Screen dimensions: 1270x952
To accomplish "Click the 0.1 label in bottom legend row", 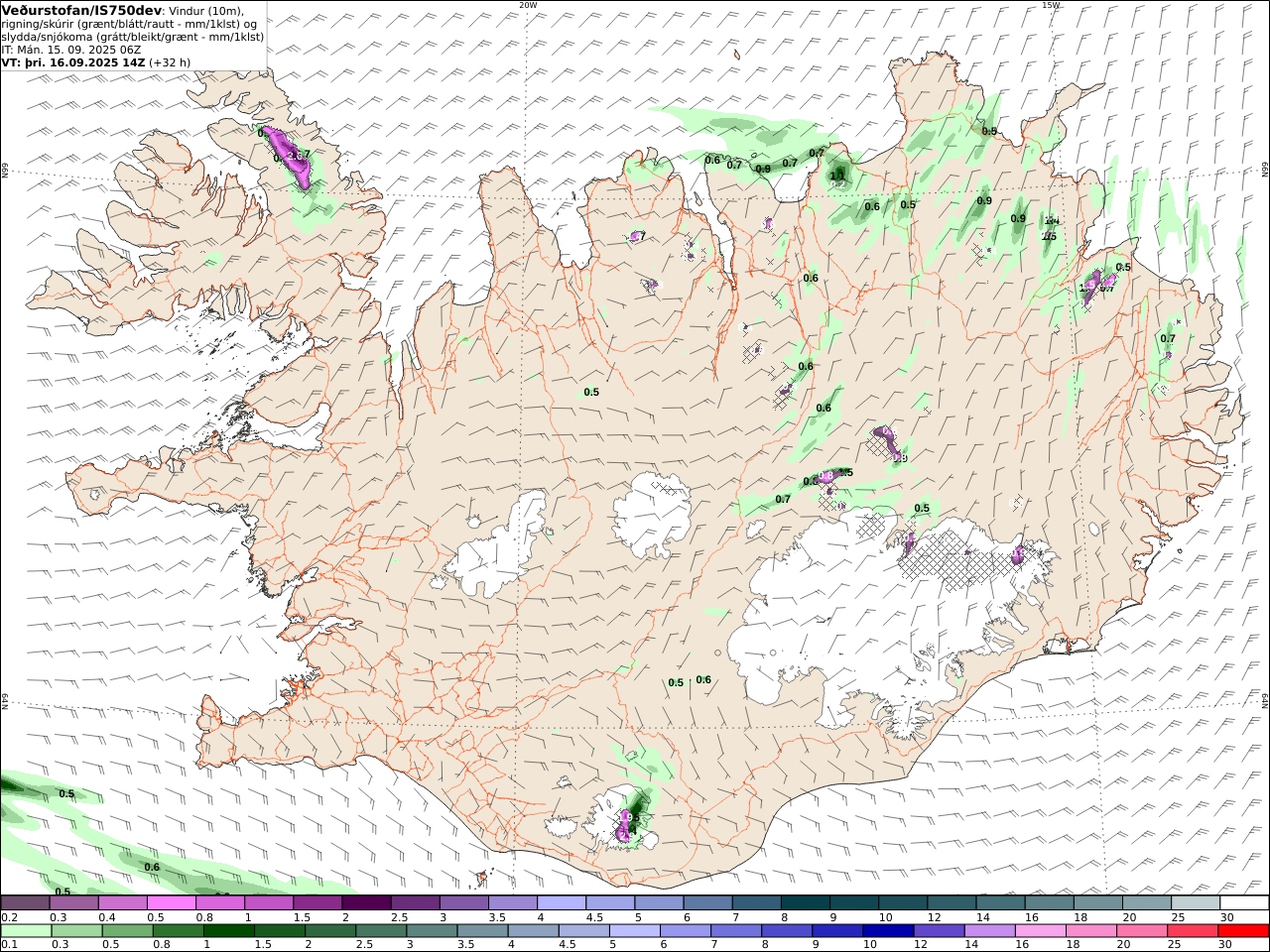I will pos(7,945).
